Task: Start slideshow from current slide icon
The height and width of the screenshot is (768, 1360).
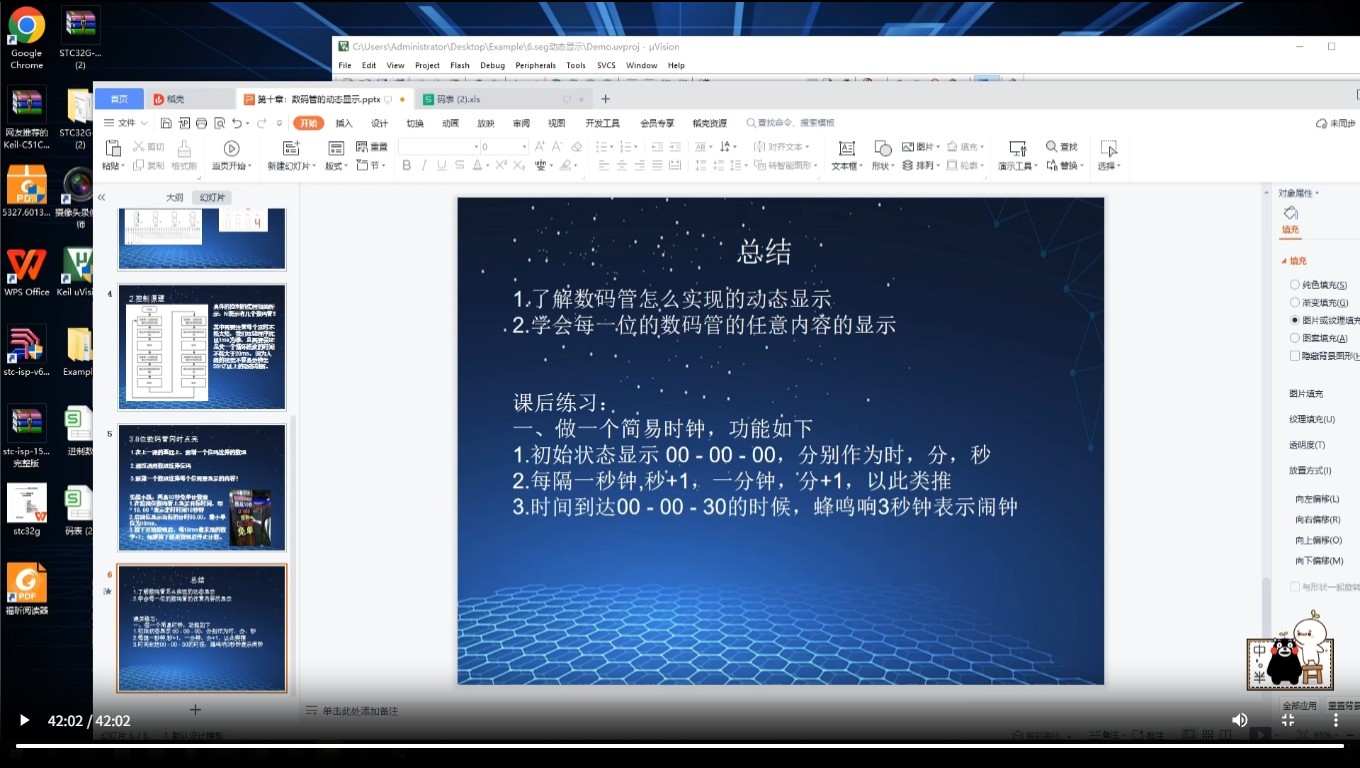Action: (x=231, y=148)
